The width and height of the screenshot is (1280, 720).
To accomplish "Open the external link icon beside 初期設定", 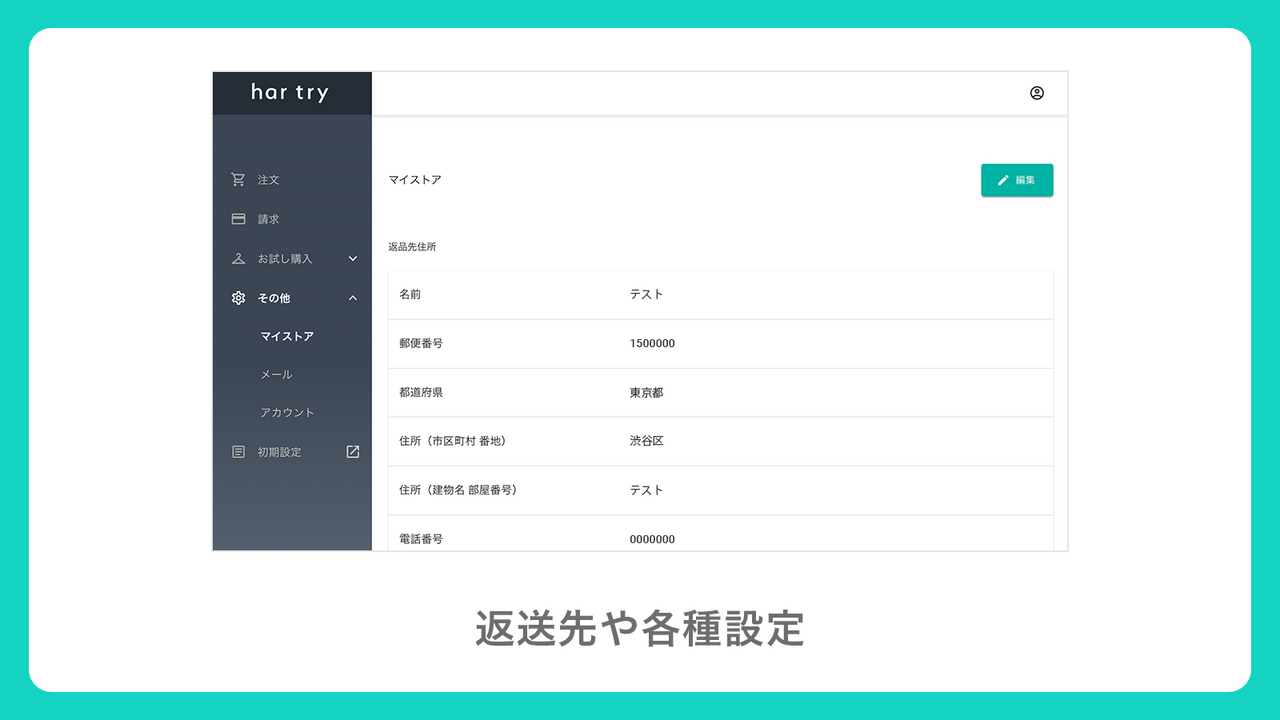I will click(352, 451).
